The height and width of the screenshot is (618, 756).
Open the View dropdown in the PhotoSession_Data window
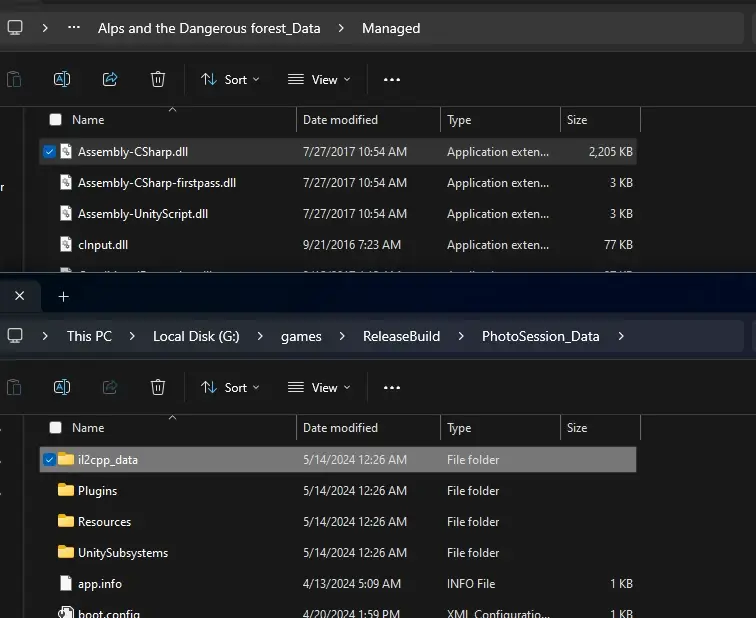[319, 387]
